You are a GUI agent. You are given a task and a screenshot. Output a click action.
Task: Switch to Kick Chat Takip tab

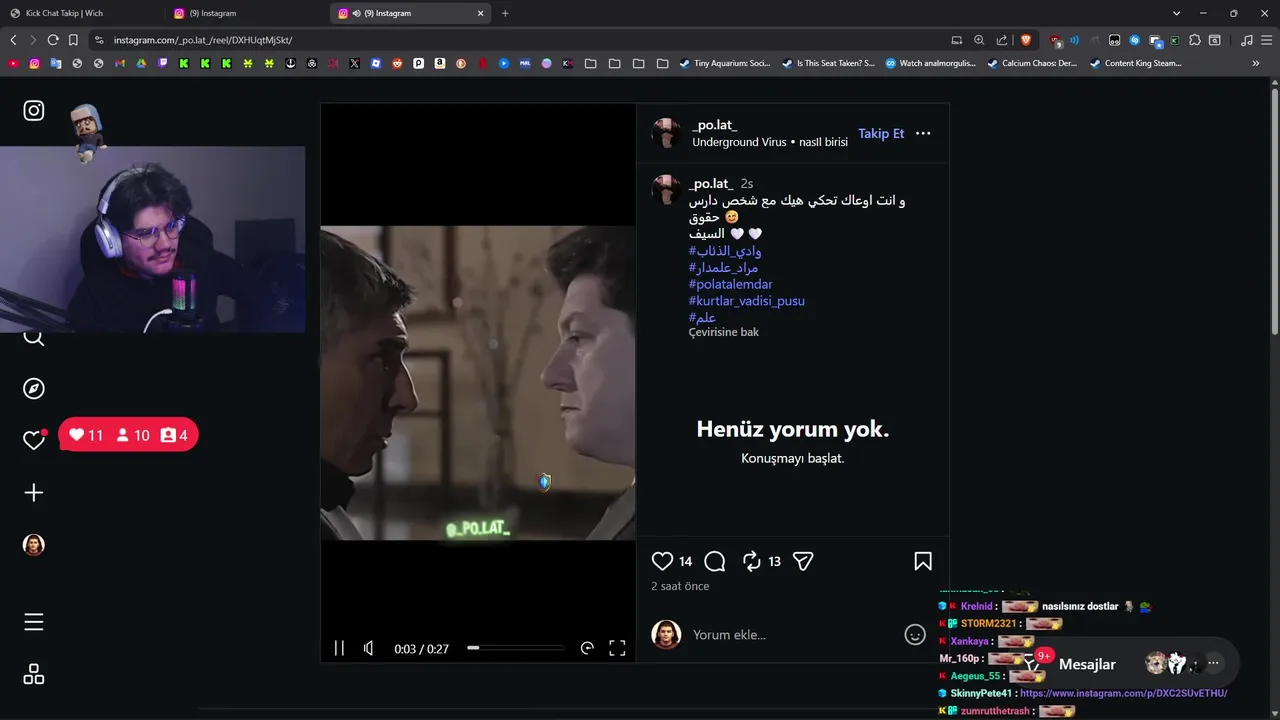80,13
